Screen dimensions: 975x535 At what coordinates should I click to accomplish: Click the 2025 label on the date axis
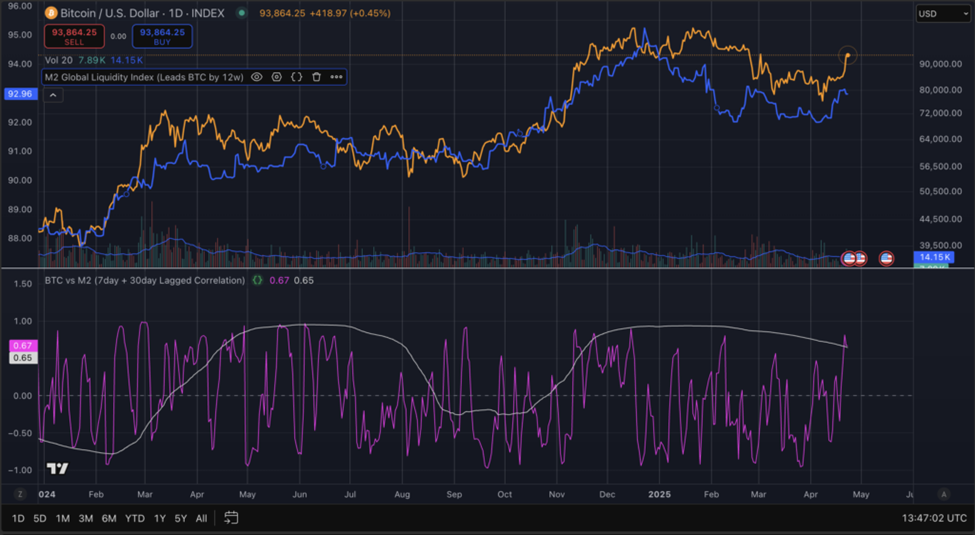[x=659, y=495]
